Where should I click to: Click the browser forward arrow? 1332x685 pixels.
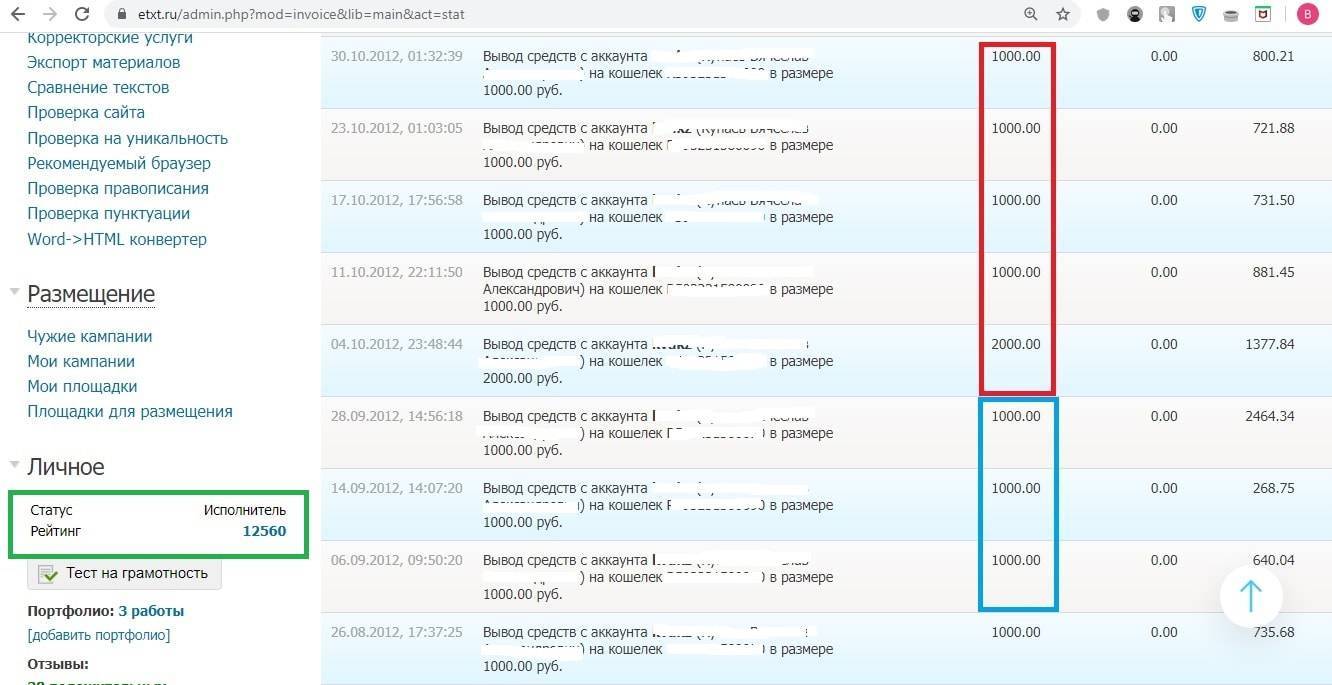click(50, 15)
